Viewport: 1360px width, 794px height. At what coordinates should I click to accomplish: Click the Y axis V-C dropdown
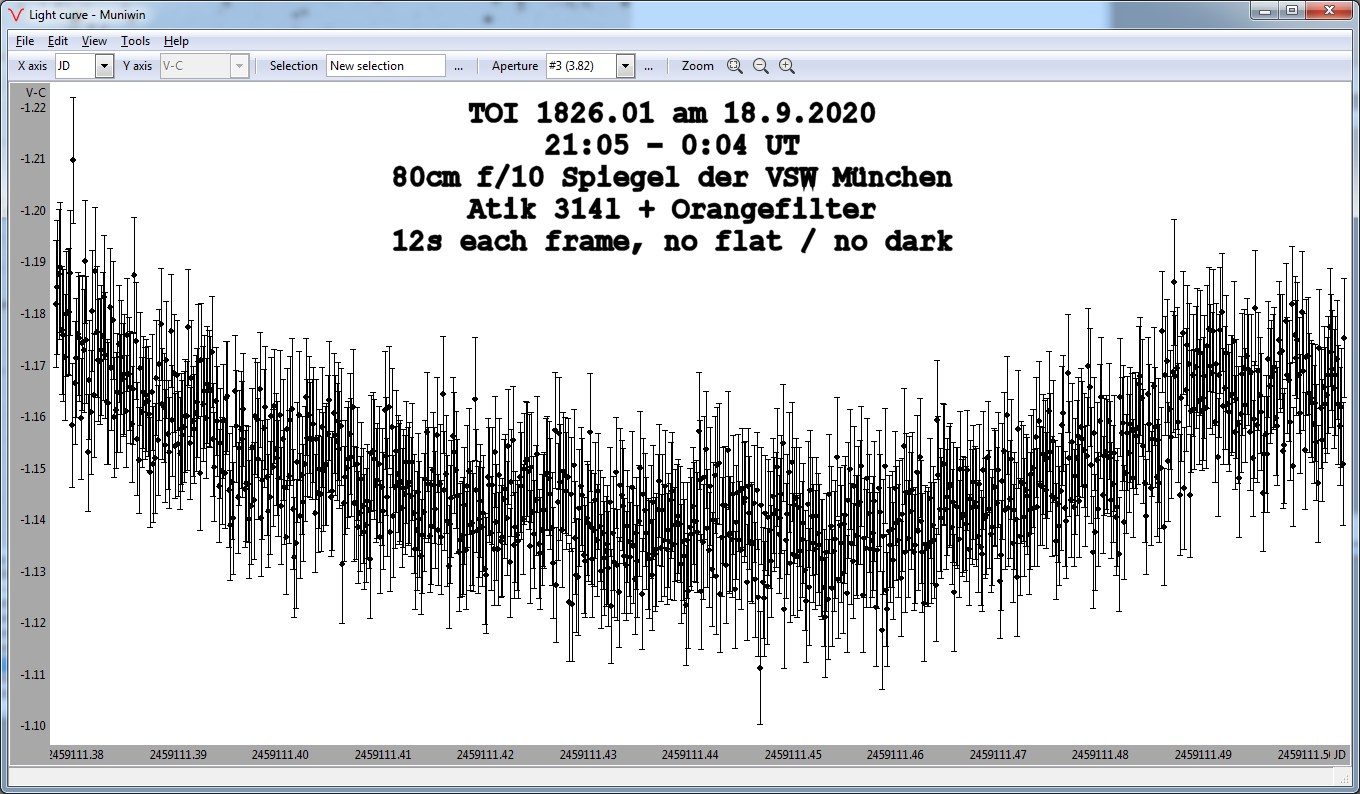(238, 66)
